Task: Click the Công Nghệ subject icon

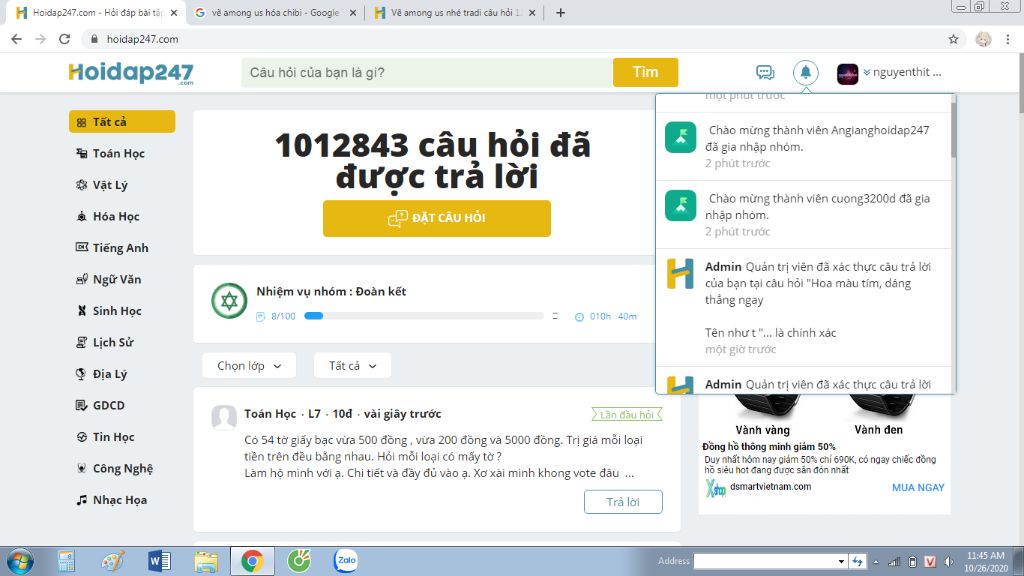Action: pyautogui.click(x=82, y=468)
